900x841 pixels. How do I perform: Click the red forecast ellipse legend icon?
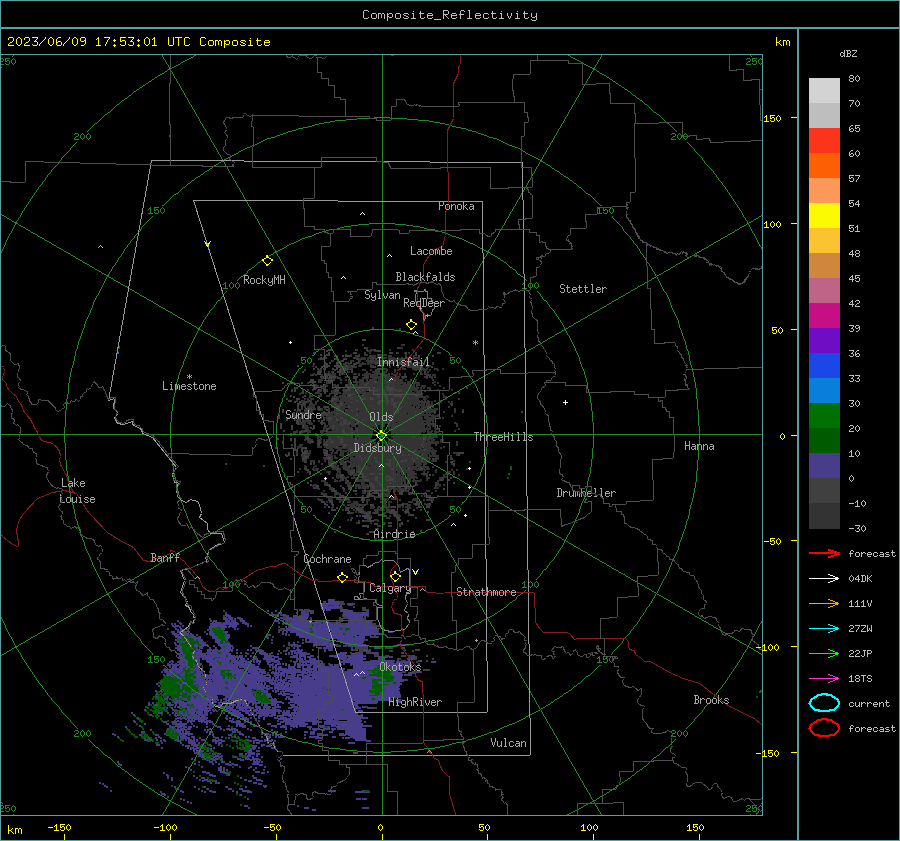point(824,728)
